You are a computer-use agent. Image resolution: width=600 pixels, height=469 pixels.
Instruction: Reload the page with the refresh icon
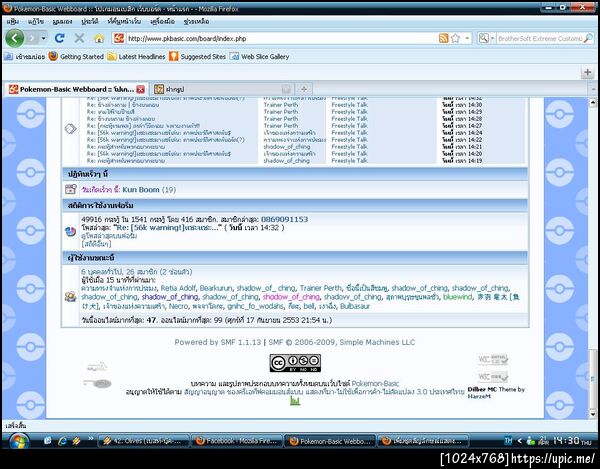[59, 38]
